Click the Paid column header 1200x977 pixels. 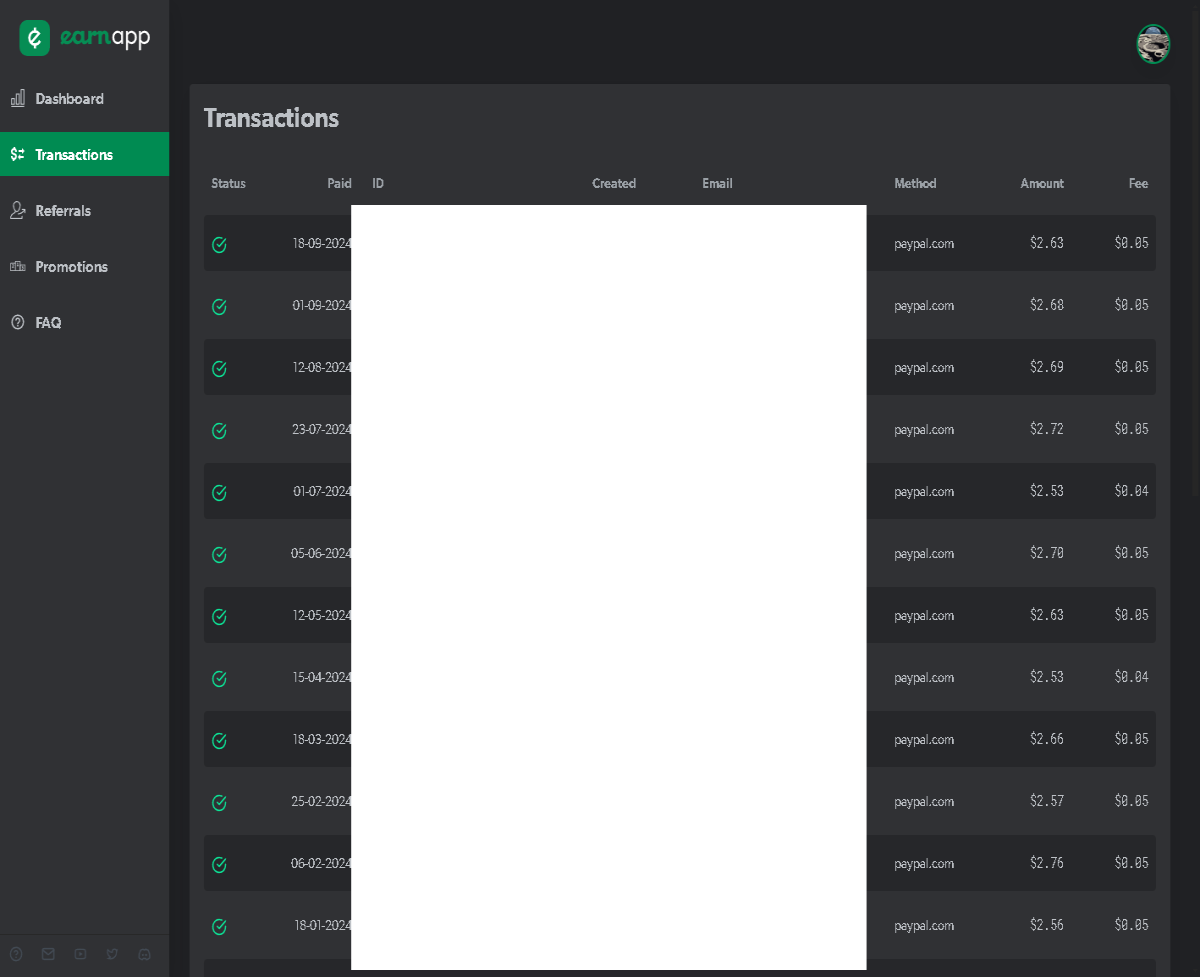click(x=339, y=184)
